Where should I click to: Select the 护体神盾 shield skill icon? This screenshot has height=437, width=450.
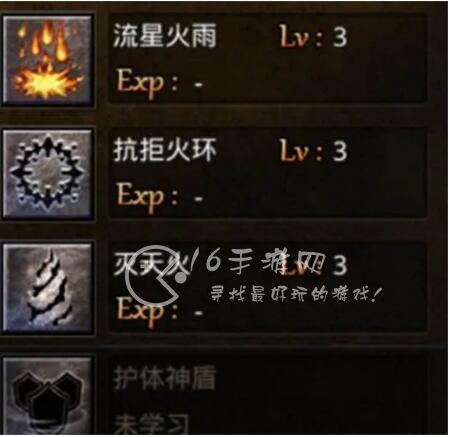(47, 396)
